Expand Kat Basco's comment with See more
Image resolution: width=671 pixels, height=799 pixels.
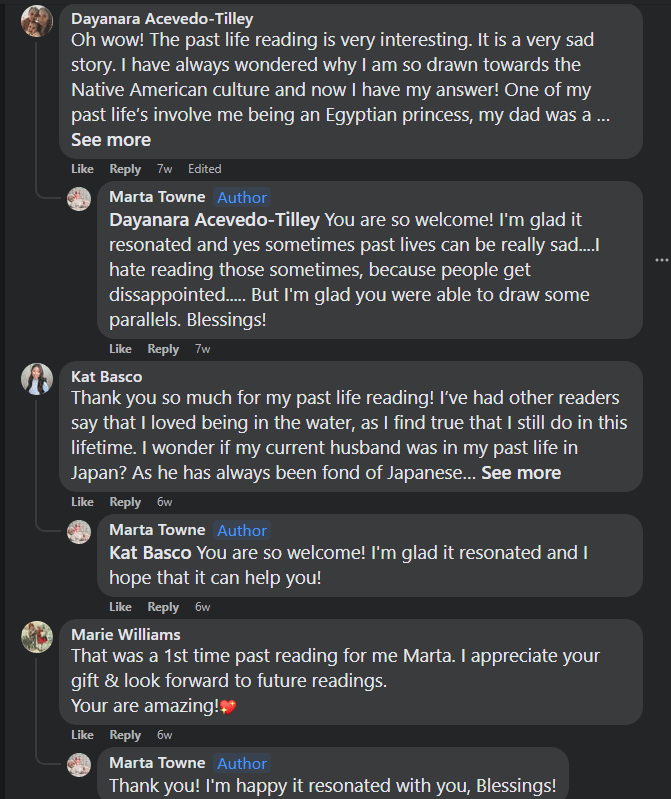pyautogui.click(x=521, y=473)
